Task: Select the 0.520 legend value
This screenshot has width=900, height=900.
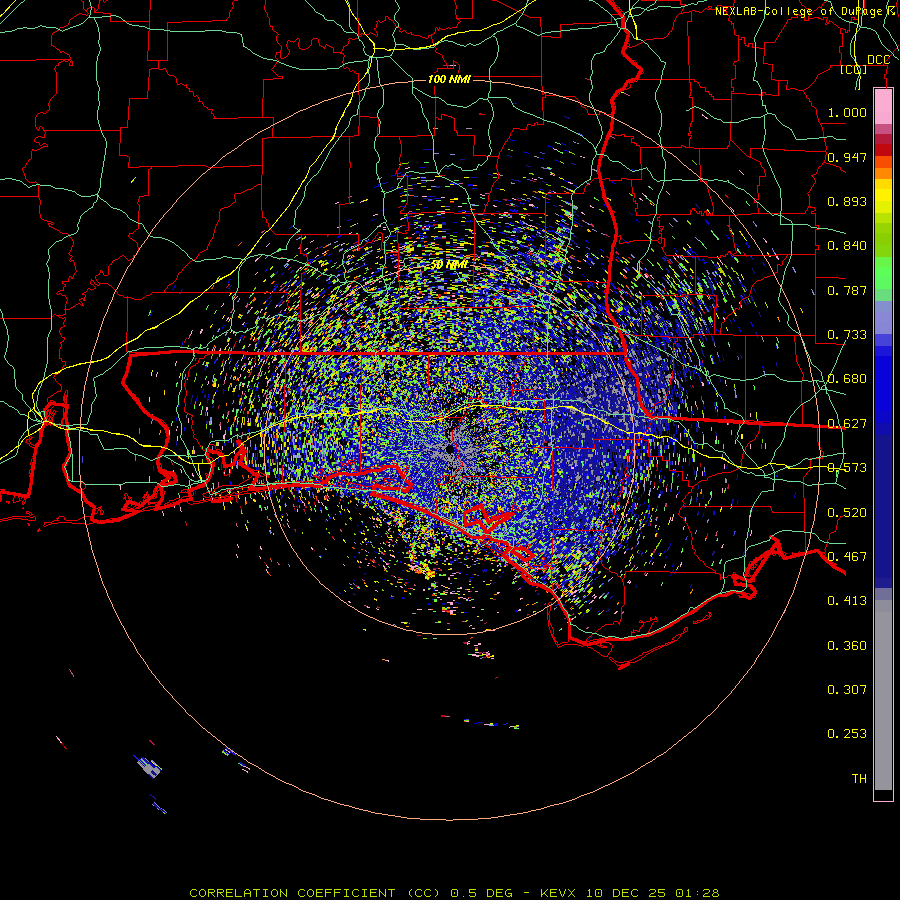Action: (847, 513)
